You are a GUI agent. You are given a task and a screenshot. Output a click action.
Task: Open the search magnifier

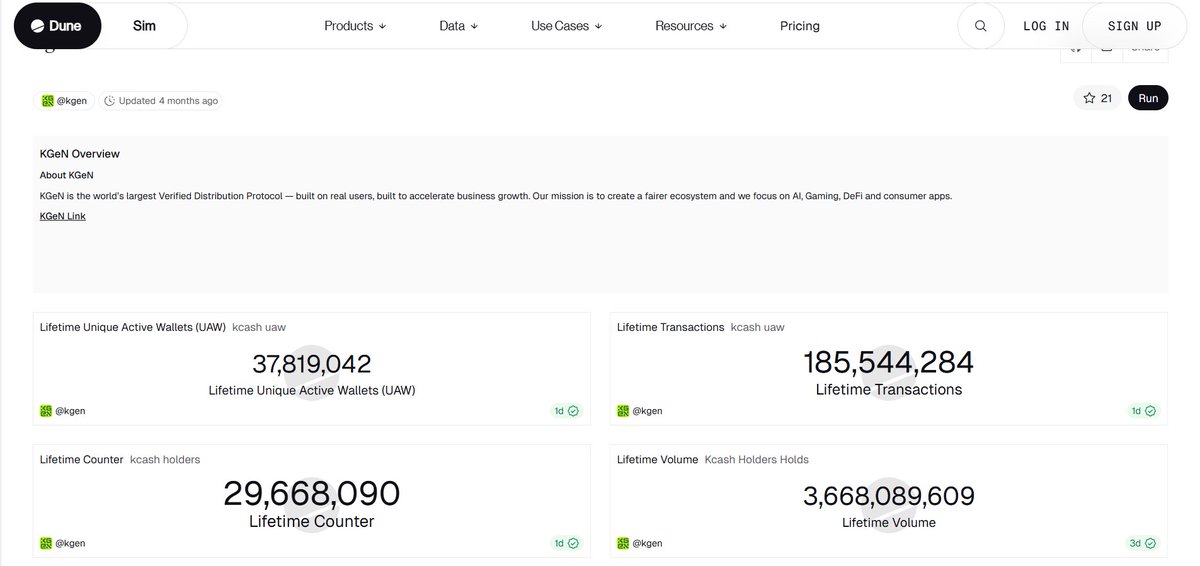tap(981, 26)
